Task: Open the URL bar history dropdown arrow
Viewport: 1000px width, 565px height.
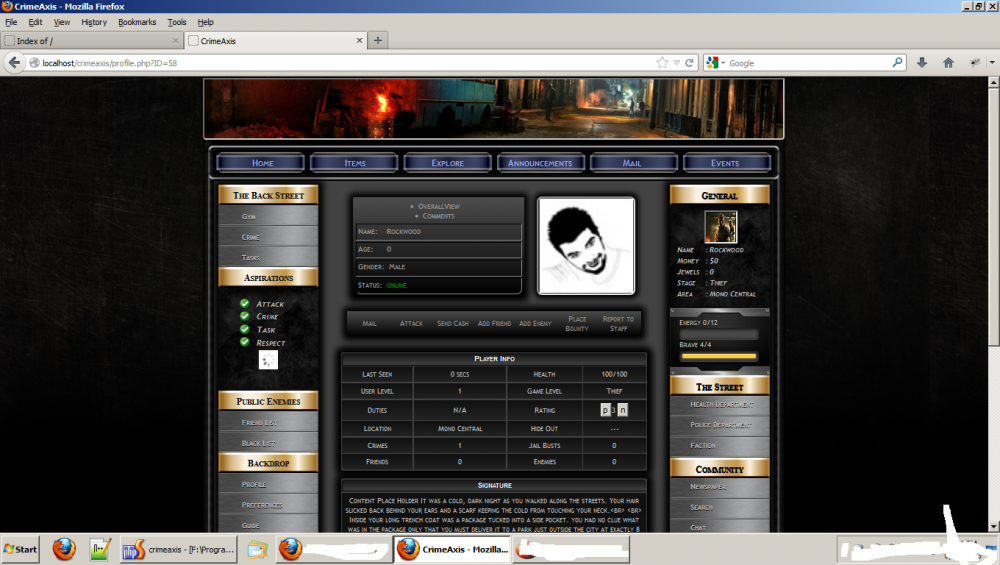Action: click(x=676, y=63)
